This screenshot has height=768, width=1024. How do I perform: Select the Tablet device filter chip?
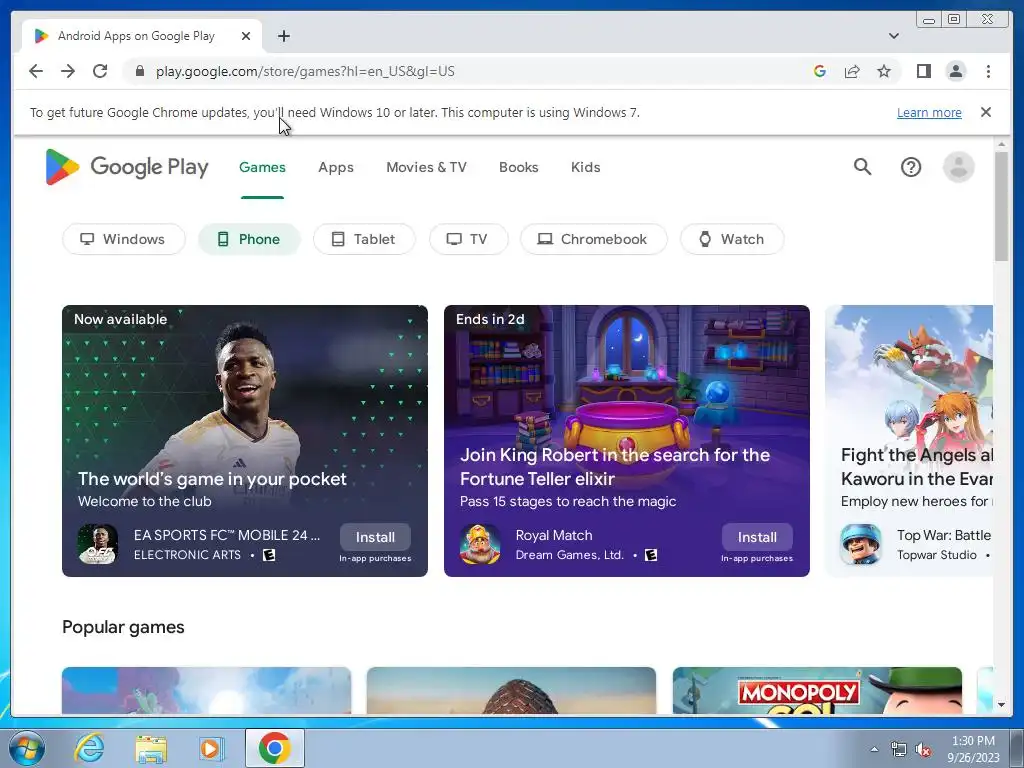(364, 239)
